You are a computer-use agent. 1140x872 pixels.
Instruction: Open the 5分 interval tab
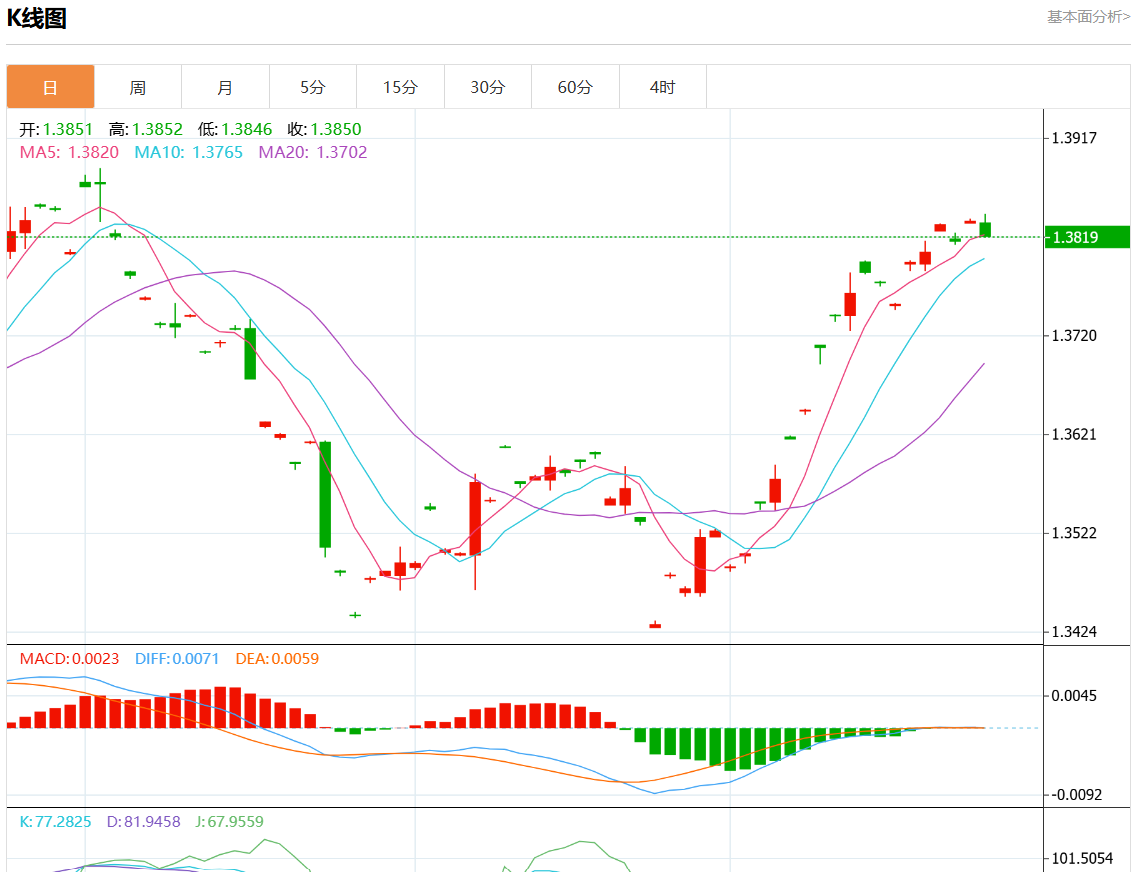313,87
